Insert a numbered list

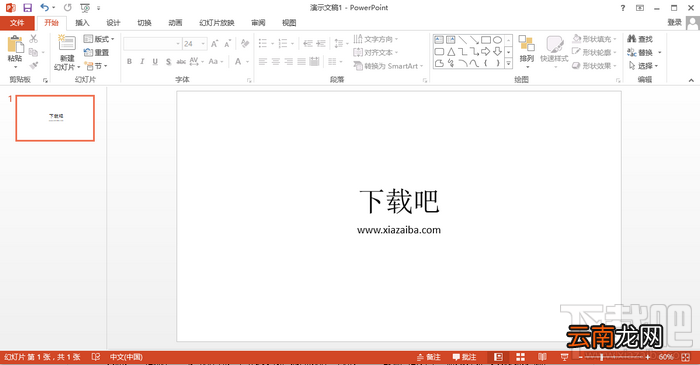click(283, 43)
